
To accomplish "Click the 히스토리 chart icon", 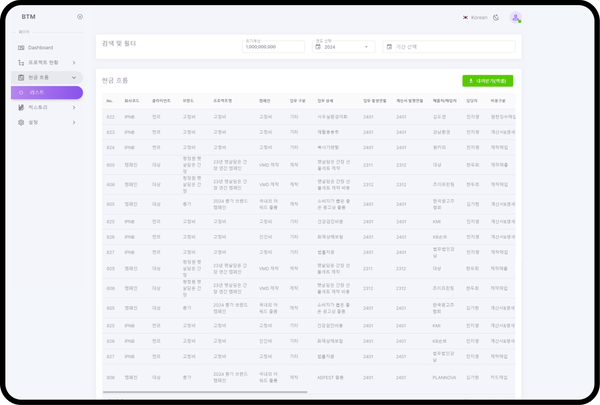I will coord(21,108).
